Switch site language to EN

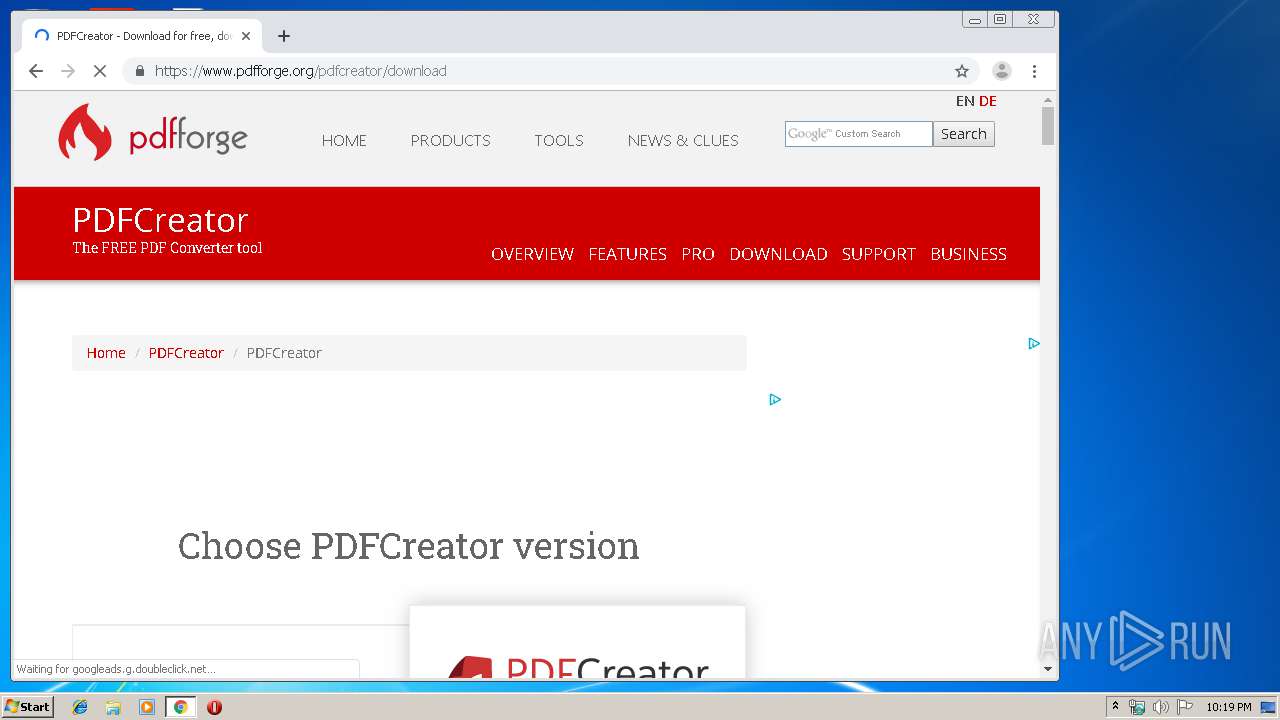click(x=965, y=101)
